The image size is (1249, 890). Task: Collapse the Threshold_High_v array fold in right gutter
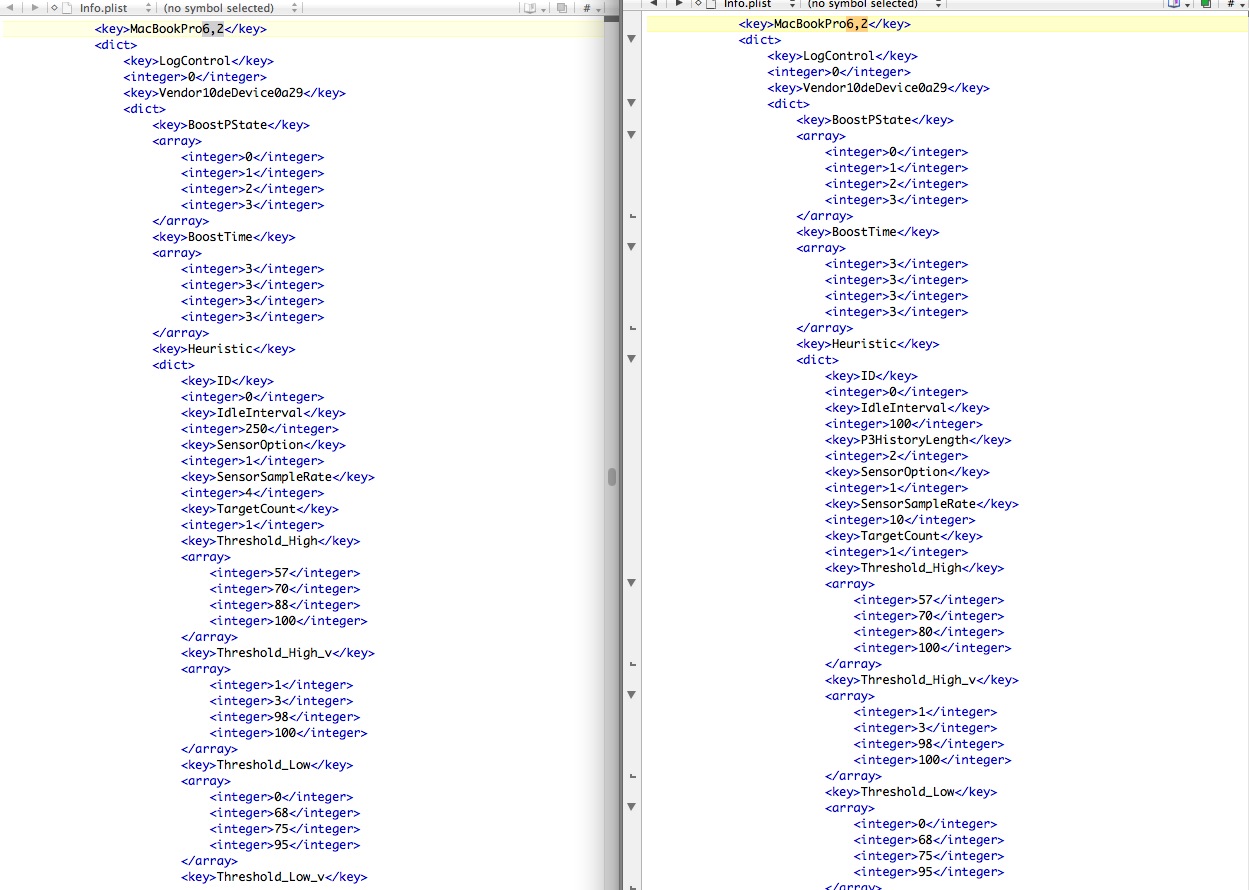(631, 695)
